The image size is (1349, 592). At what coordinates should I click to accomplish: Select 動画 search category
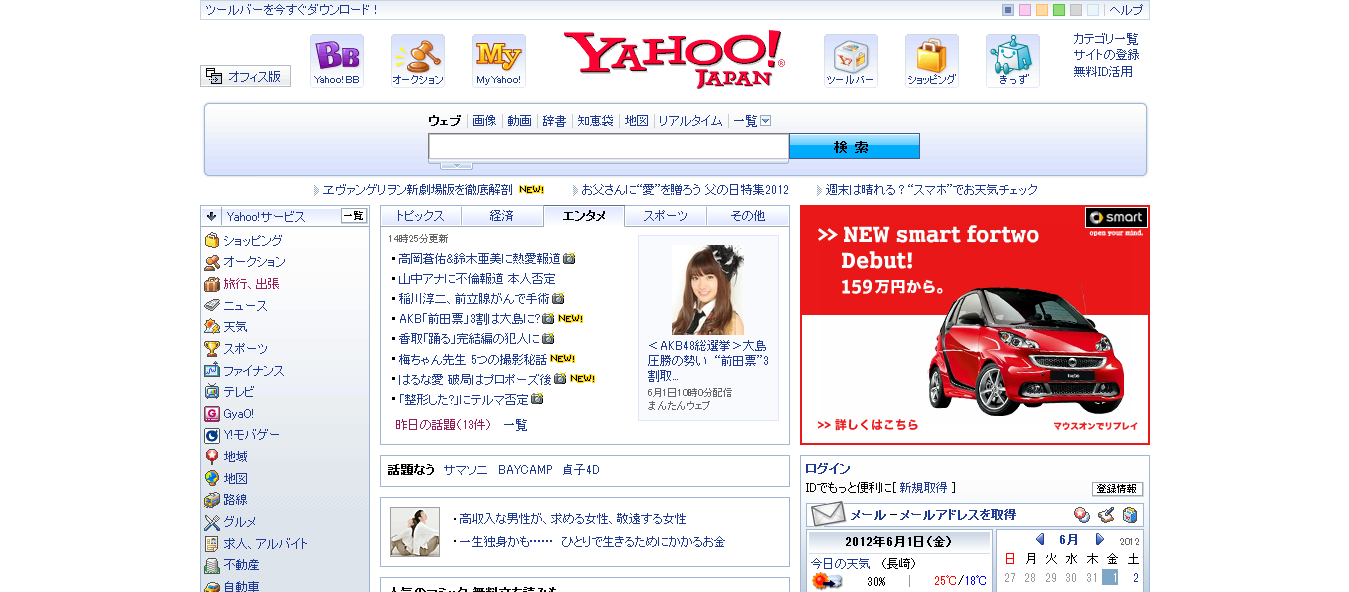519,121
